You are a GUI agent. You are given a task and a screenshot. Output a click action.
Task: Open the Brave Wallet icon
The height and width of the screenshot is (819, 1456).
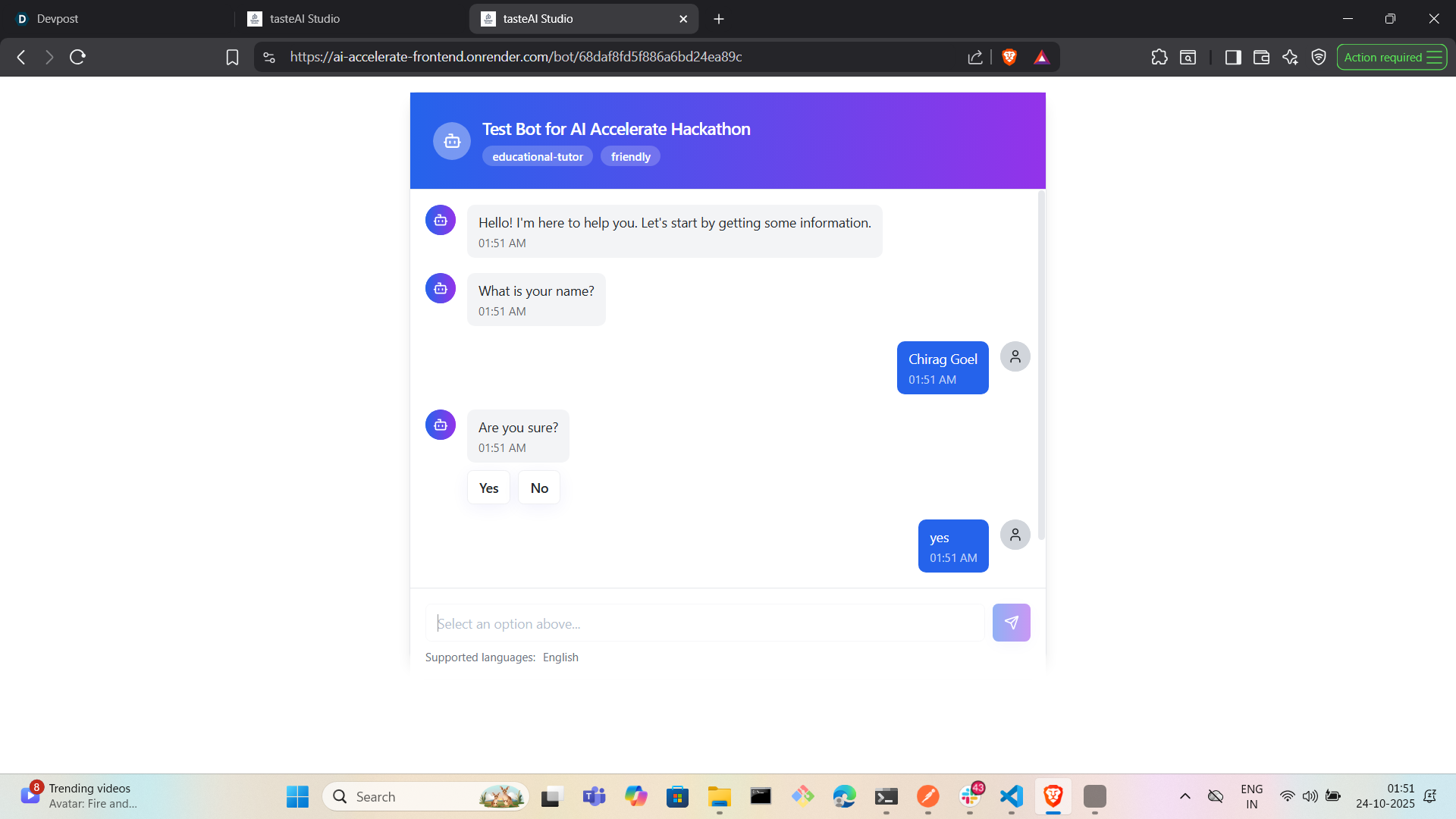[1261, 57]
